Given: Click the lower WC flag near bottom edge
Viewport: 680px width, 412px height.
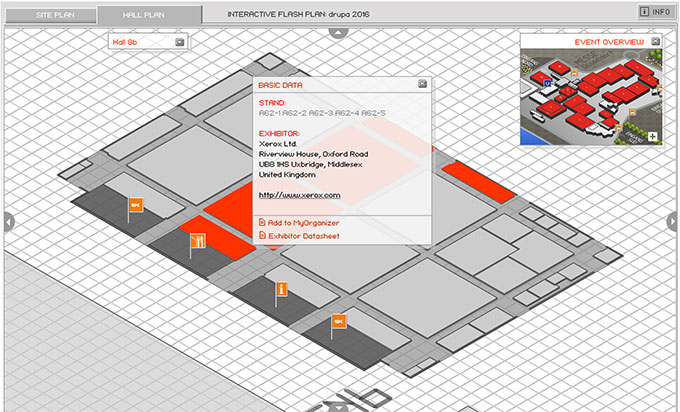Looking at the screenshot, I should pos(339,321).
